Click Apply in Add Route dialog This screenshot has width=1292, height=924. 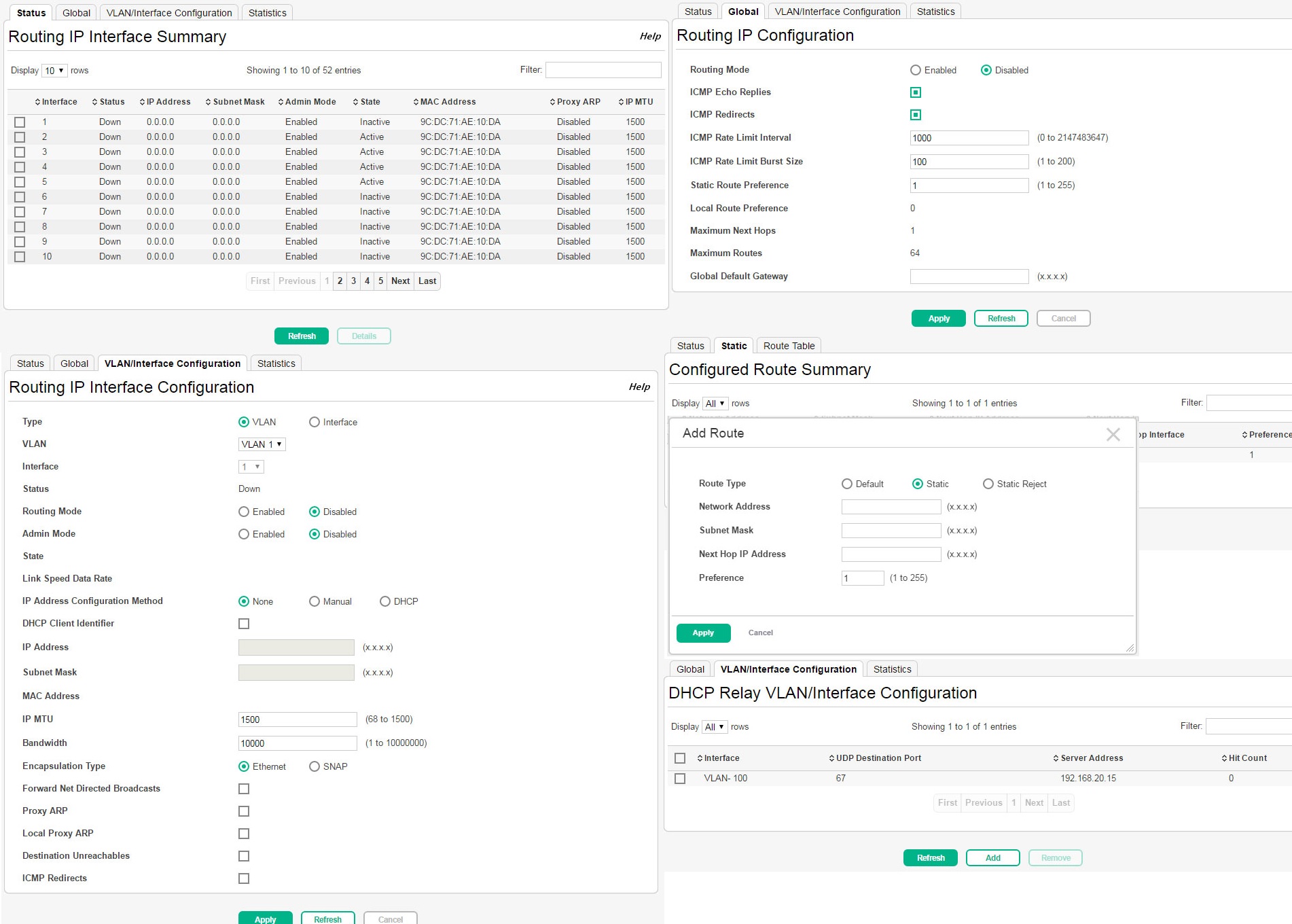tap(703, 633)
